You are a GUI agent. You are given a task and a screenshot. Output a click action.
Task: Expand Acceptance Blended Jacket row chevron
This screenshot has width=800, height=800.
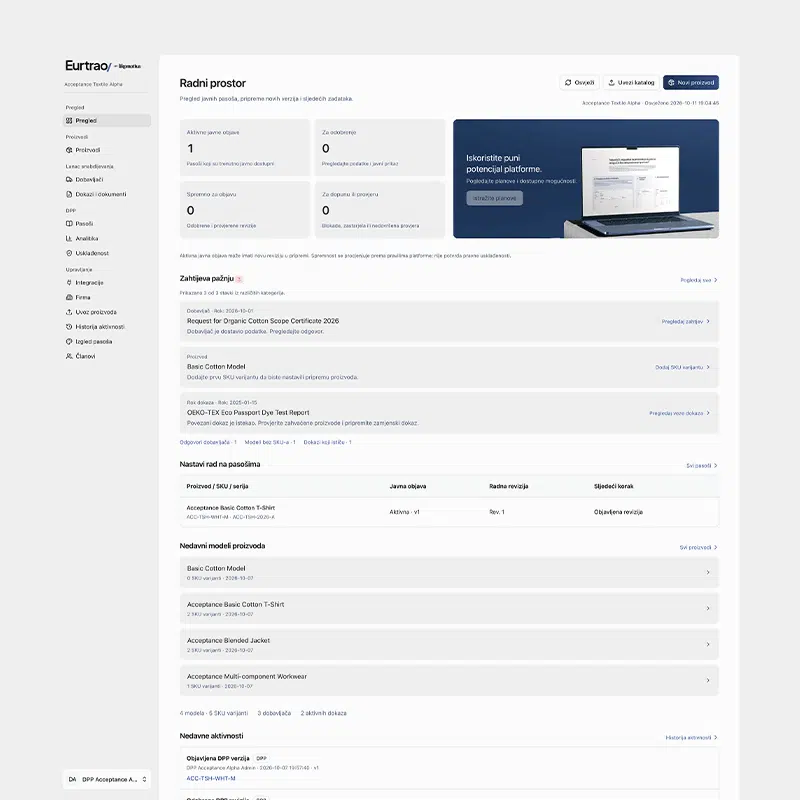pyautogui.click(x=708, y=644)
